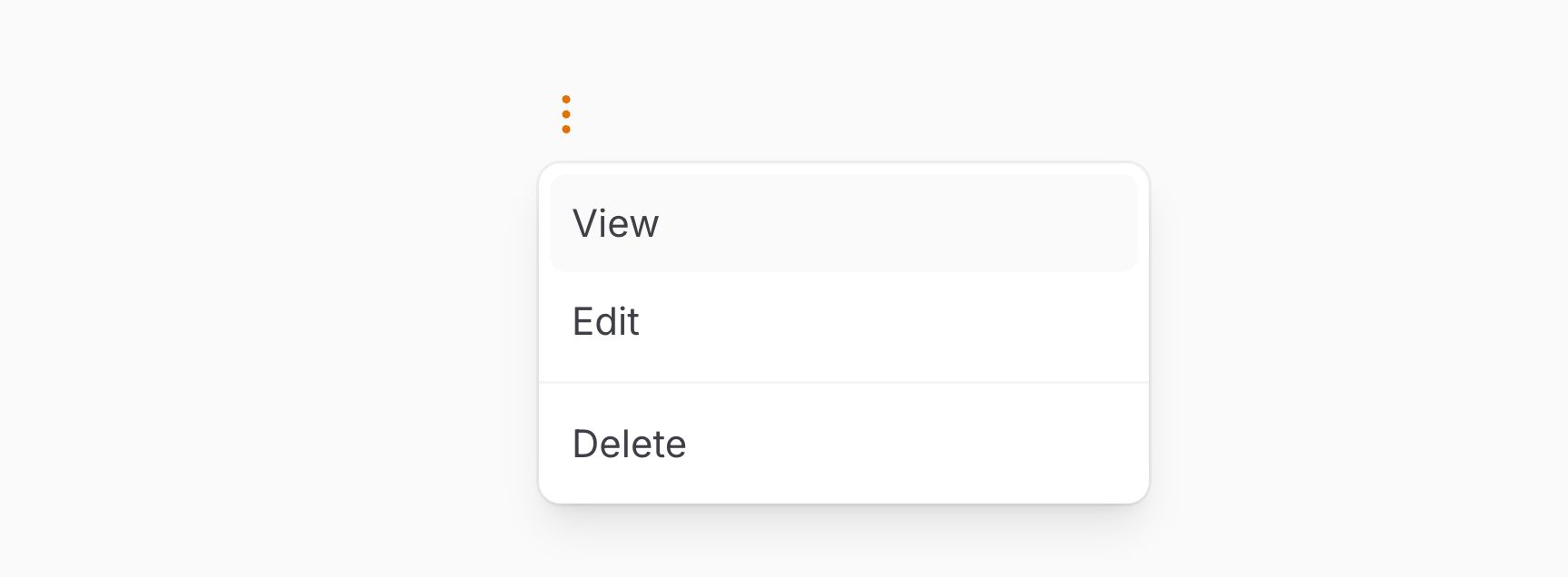This screenshot has height=577, width=1568.
Task: Trigger the Delete action
Action: [630, 444]
